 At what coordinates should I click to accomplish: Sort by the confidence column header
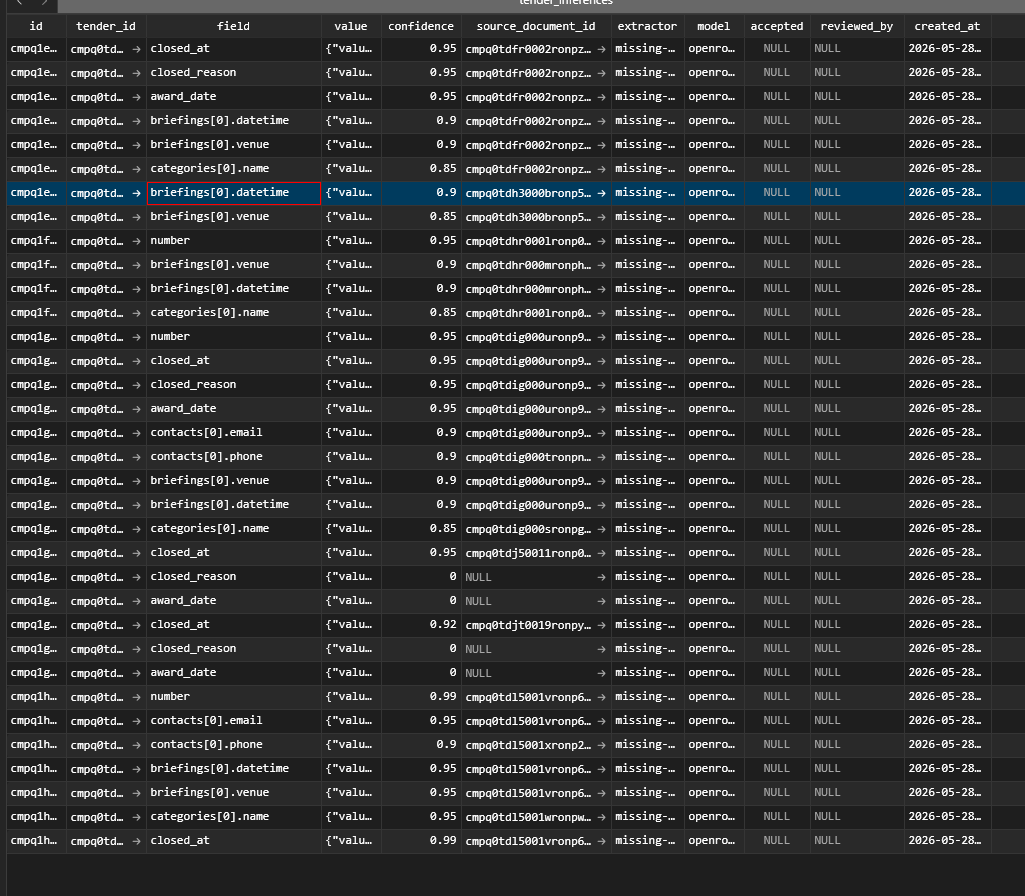pos(421,26)
